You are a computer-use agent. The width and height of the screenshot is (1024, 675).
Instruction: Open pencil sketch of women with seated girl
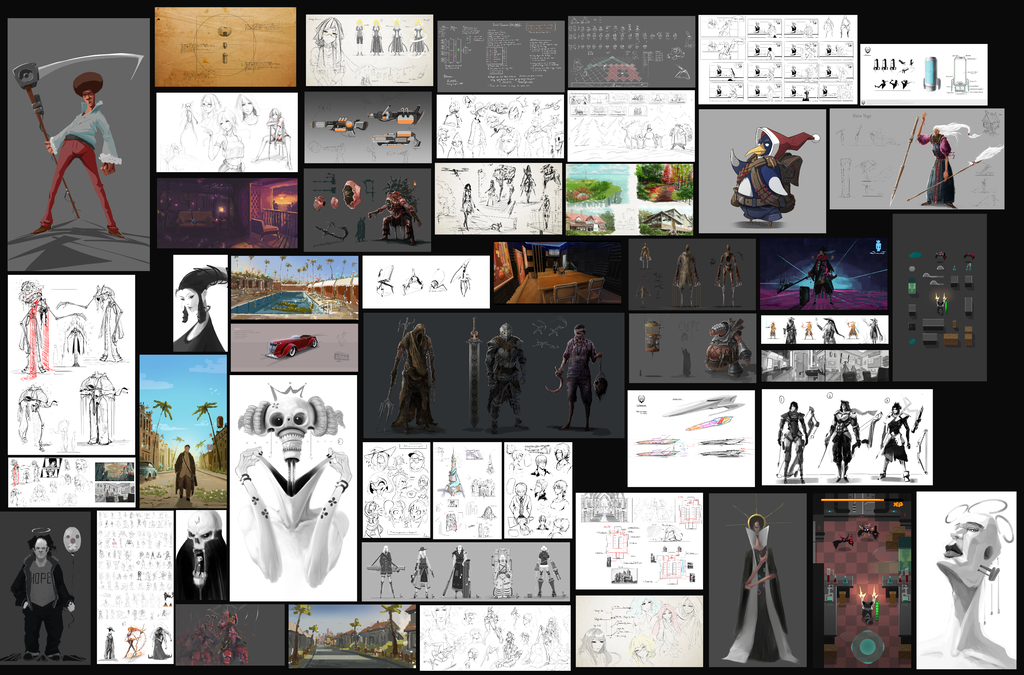point(227,133)
